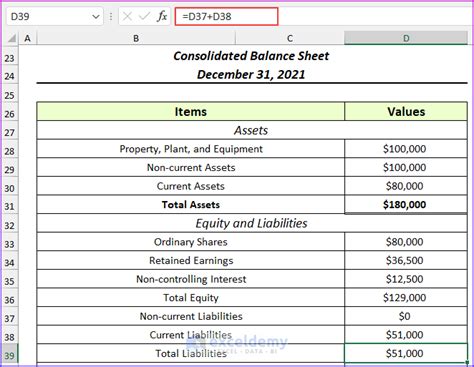
Task: Click the Cancel (X) icon in formula bar
Action: click(127, 16)
